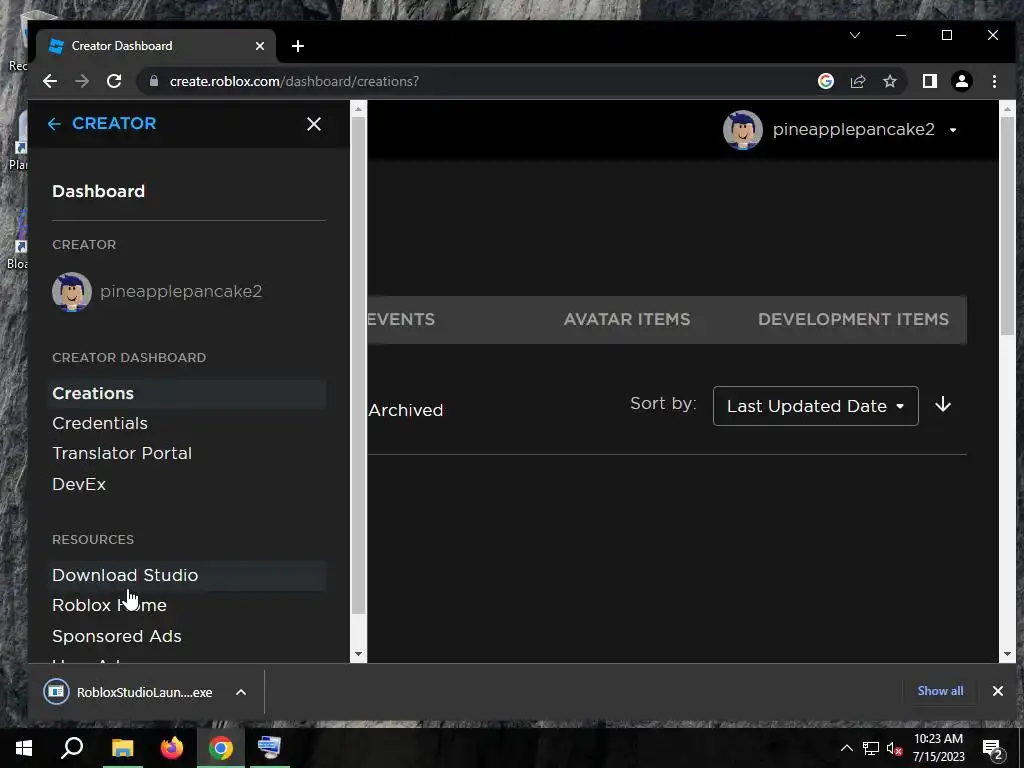Go back using the browser back arrow
The height and width of the screenshot is (768, 1024).
50,81
